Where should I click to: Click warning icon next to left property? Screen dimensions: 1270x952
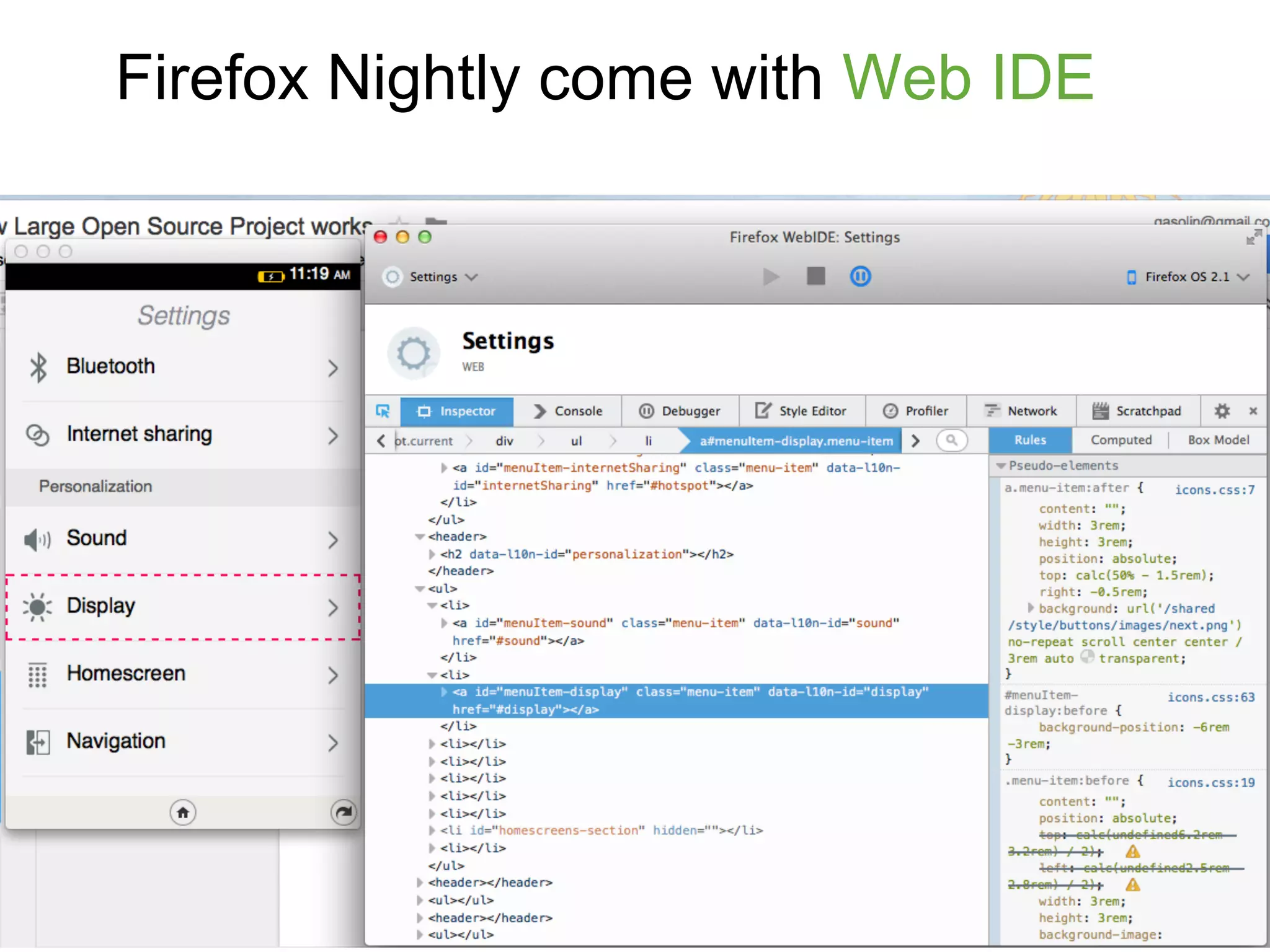click(x=1133, y=884)
